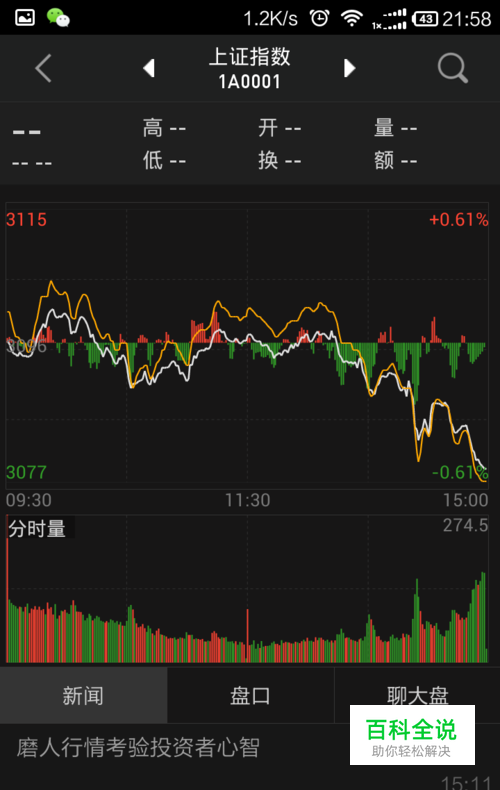The image size is (500, 790).
Task: Tap the WeChat notification icon in status bar
Action: coord(58,18)
